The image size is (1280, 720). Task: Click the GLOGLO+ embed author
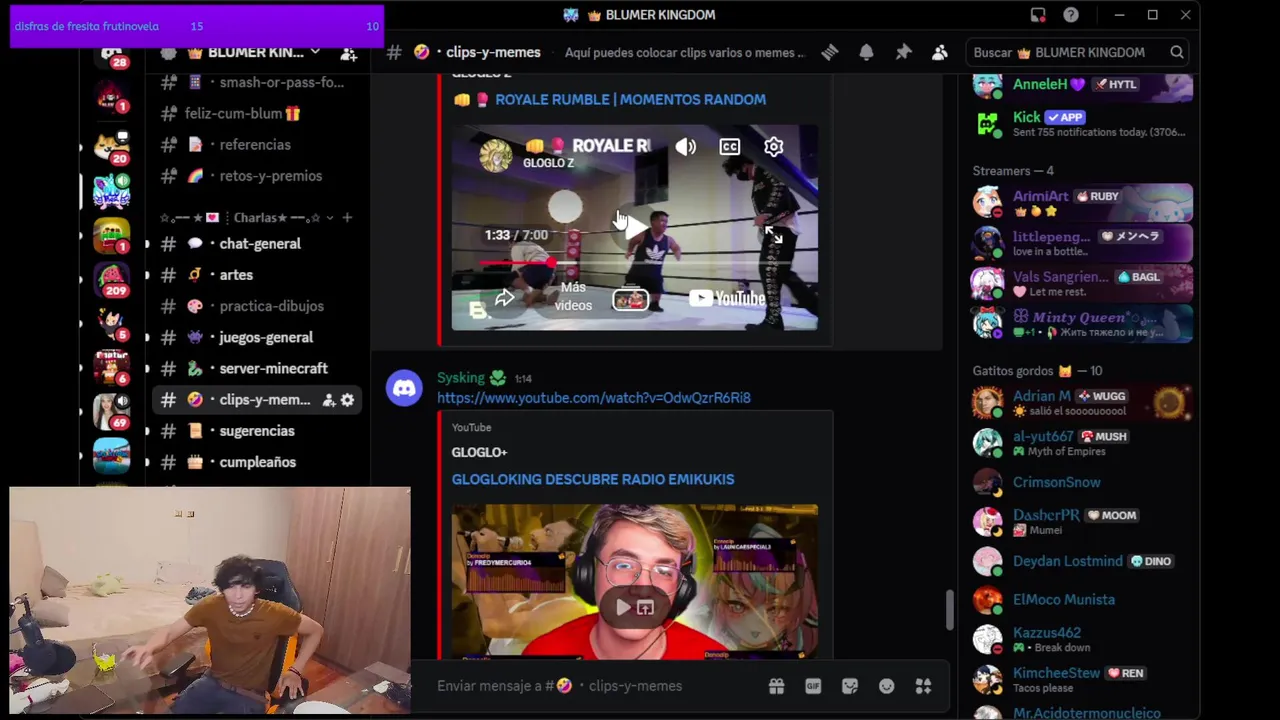click(x=479, y=452)
